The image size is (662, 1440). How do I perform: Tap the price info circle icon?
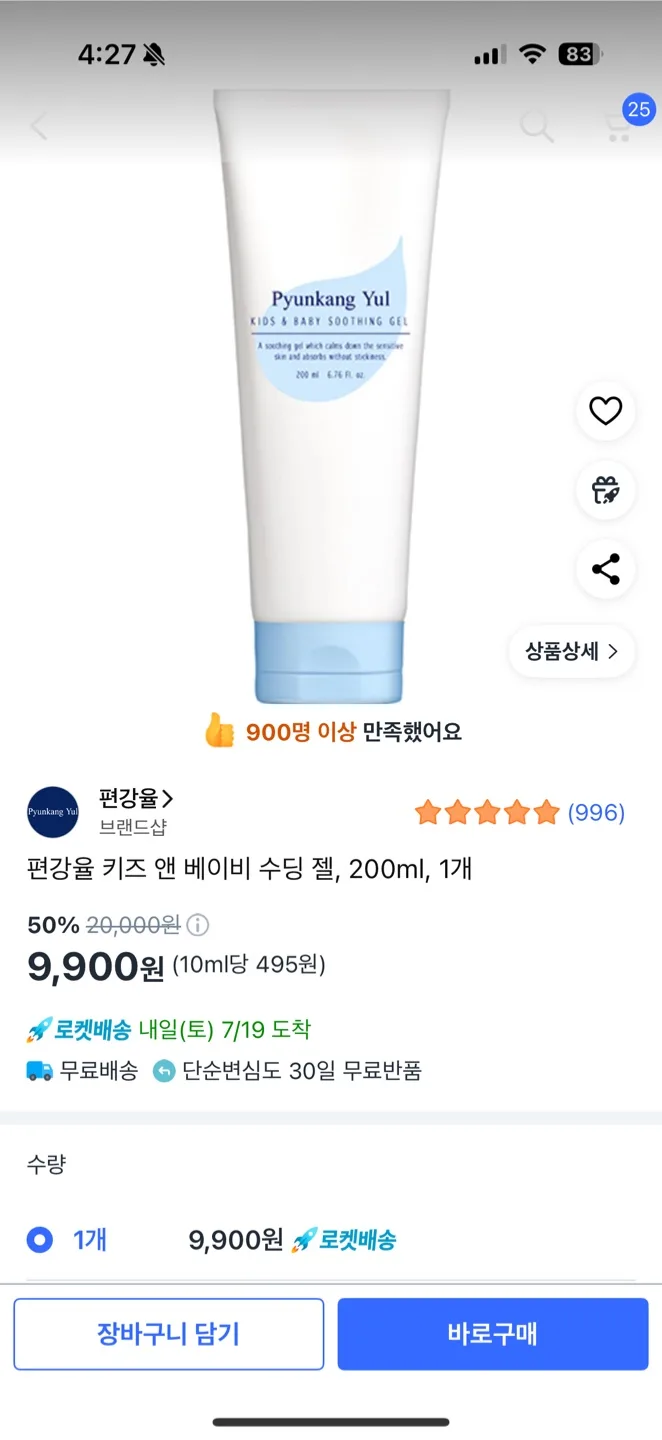(198, 925)
